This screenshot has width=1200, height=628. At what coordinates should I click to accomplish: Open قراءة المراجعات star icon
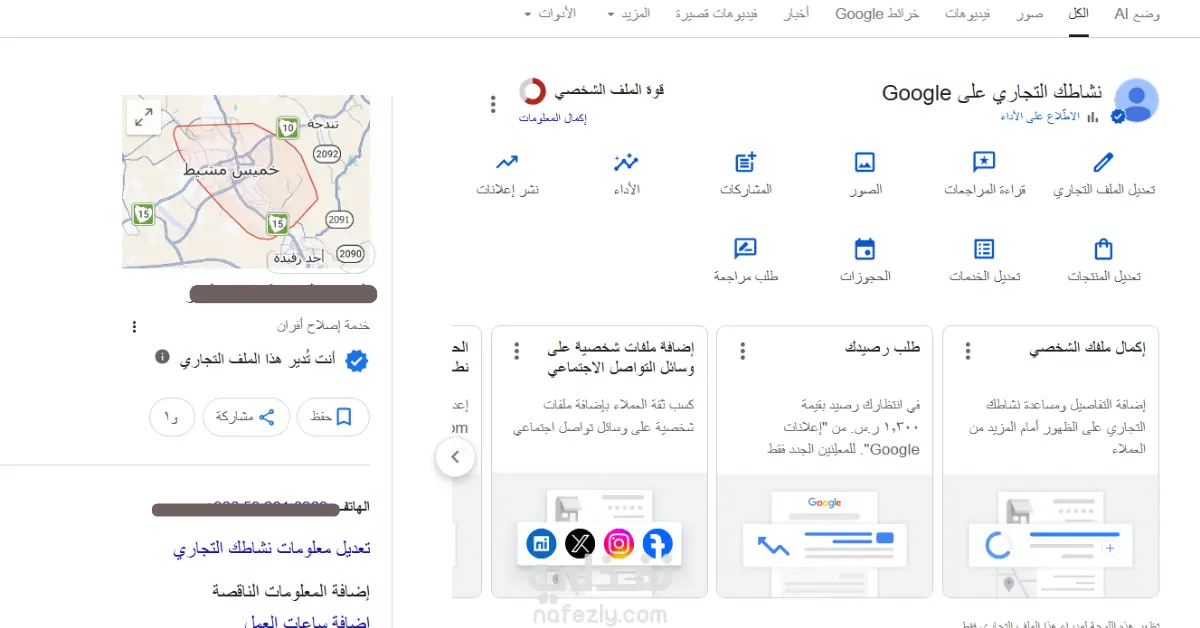984,162
